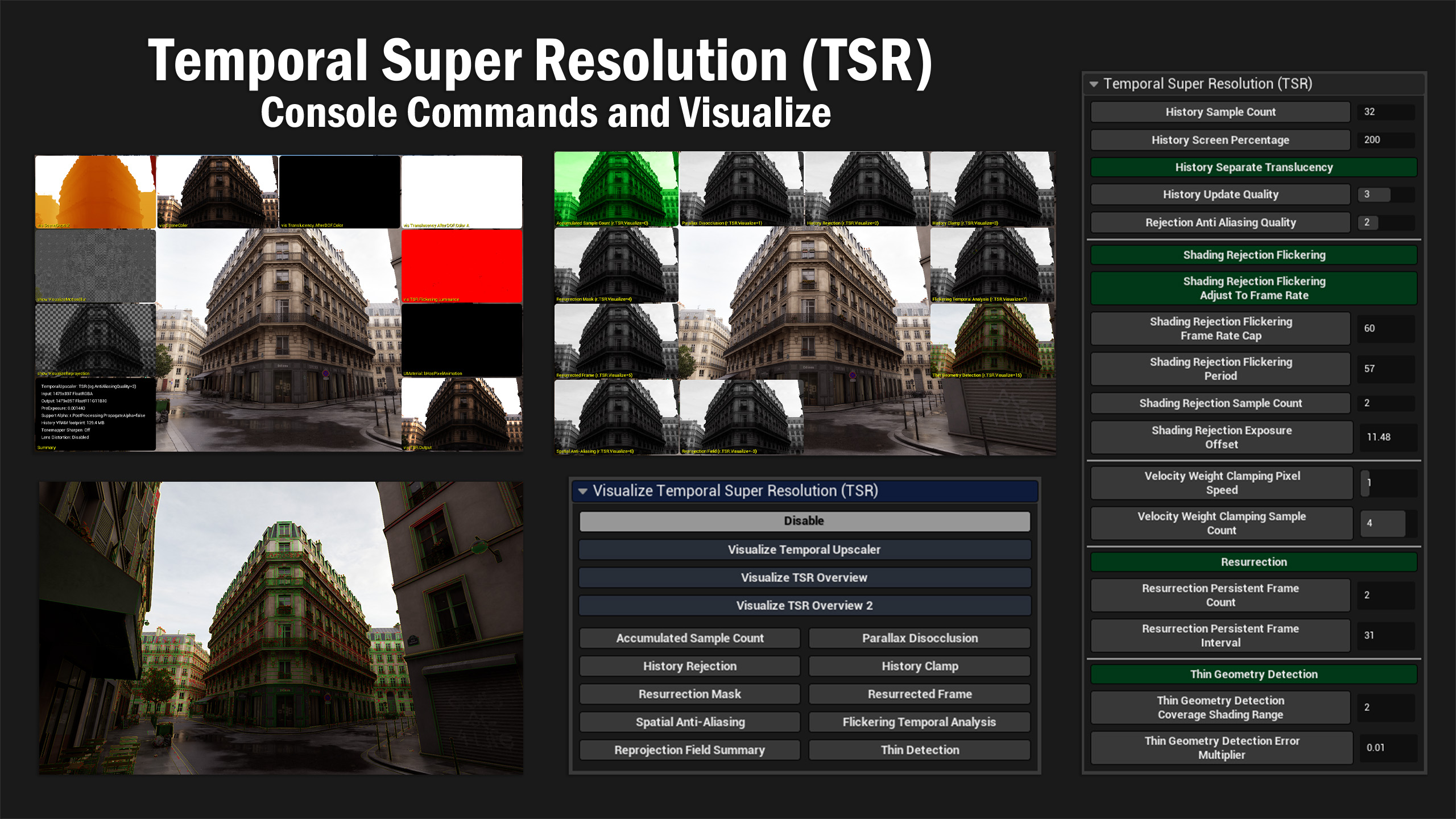The image size is (1456, 819).
Task: Select Accumulated Sample Count visualization
Action: pos(689,638)
